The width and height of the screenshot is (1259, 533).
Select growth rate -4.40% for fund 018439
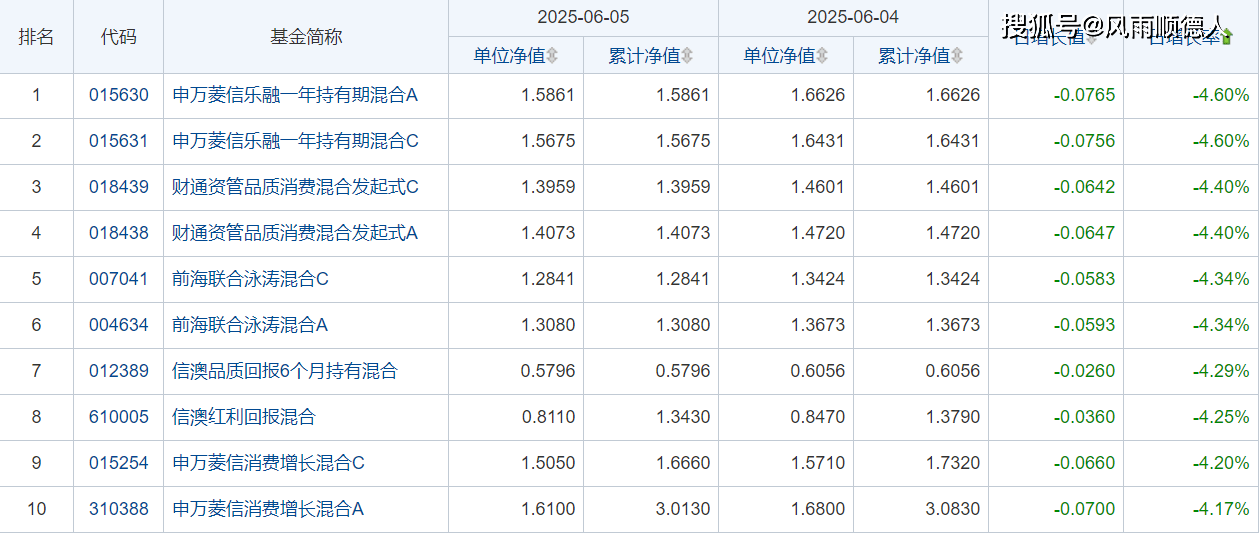tap(1220, 187)
